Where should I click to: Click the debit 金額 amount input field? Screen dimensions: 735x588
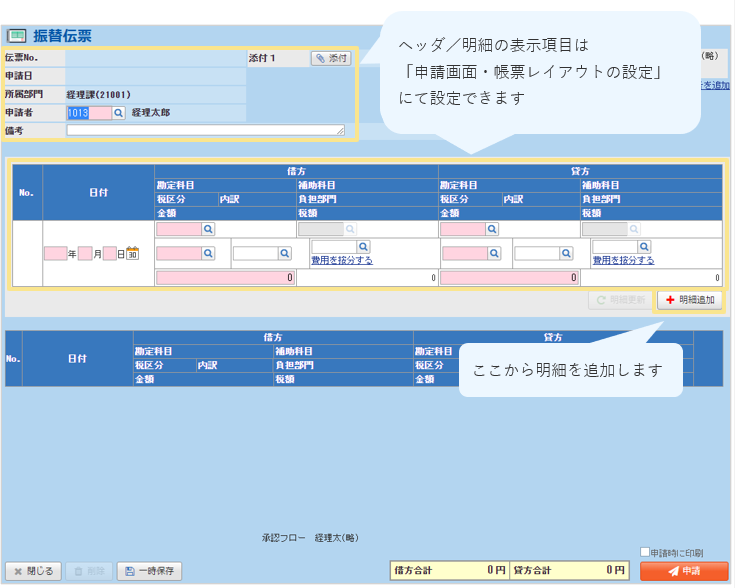[x=225, y=278]
